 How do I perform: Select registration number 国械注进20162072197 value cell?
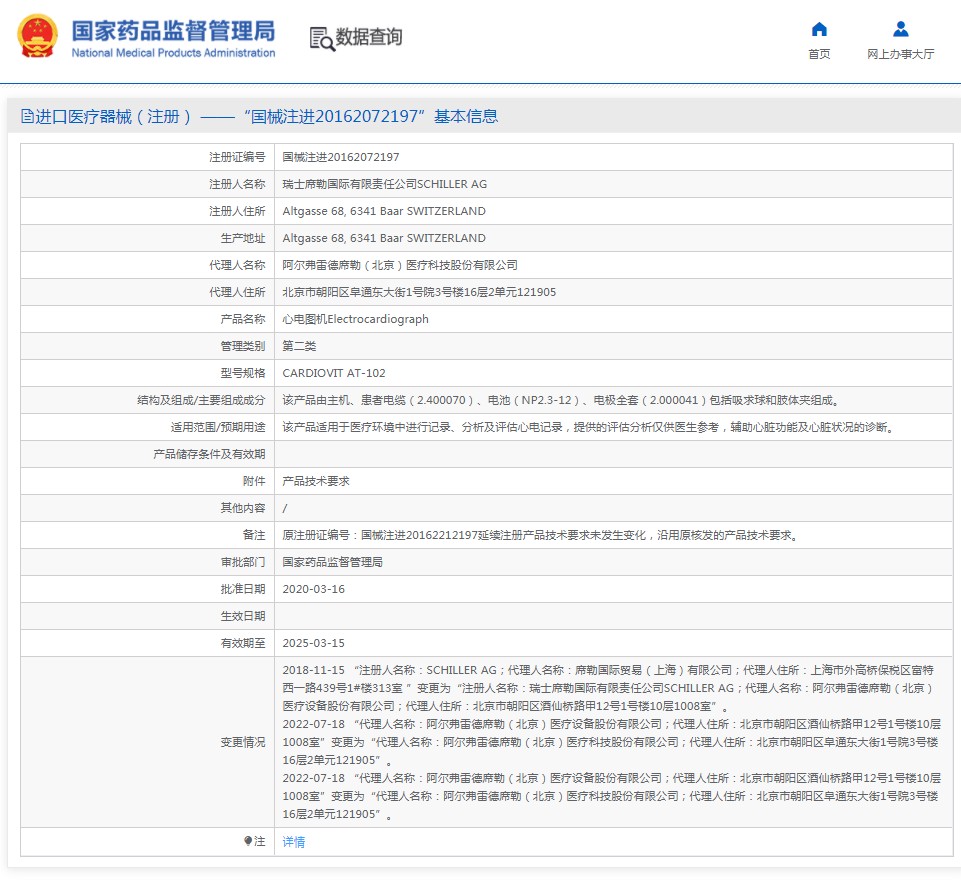click(x=341, y=157)
